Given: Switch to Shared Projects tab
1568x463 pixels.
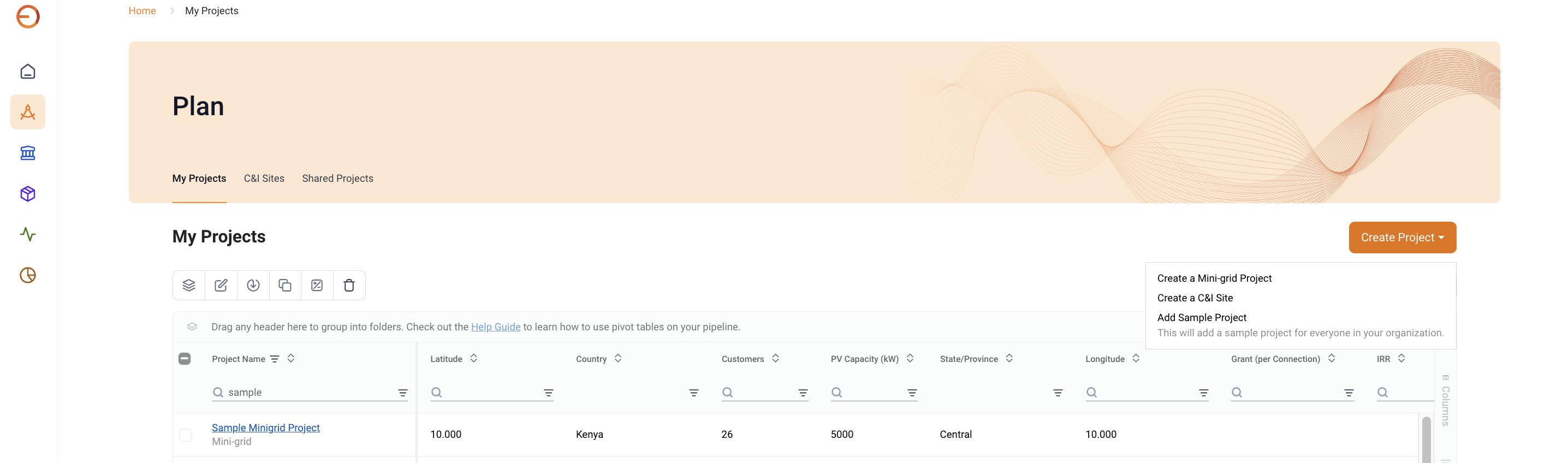Looking at the screenshot, I should pyautogui.click(x=338, y=178).
